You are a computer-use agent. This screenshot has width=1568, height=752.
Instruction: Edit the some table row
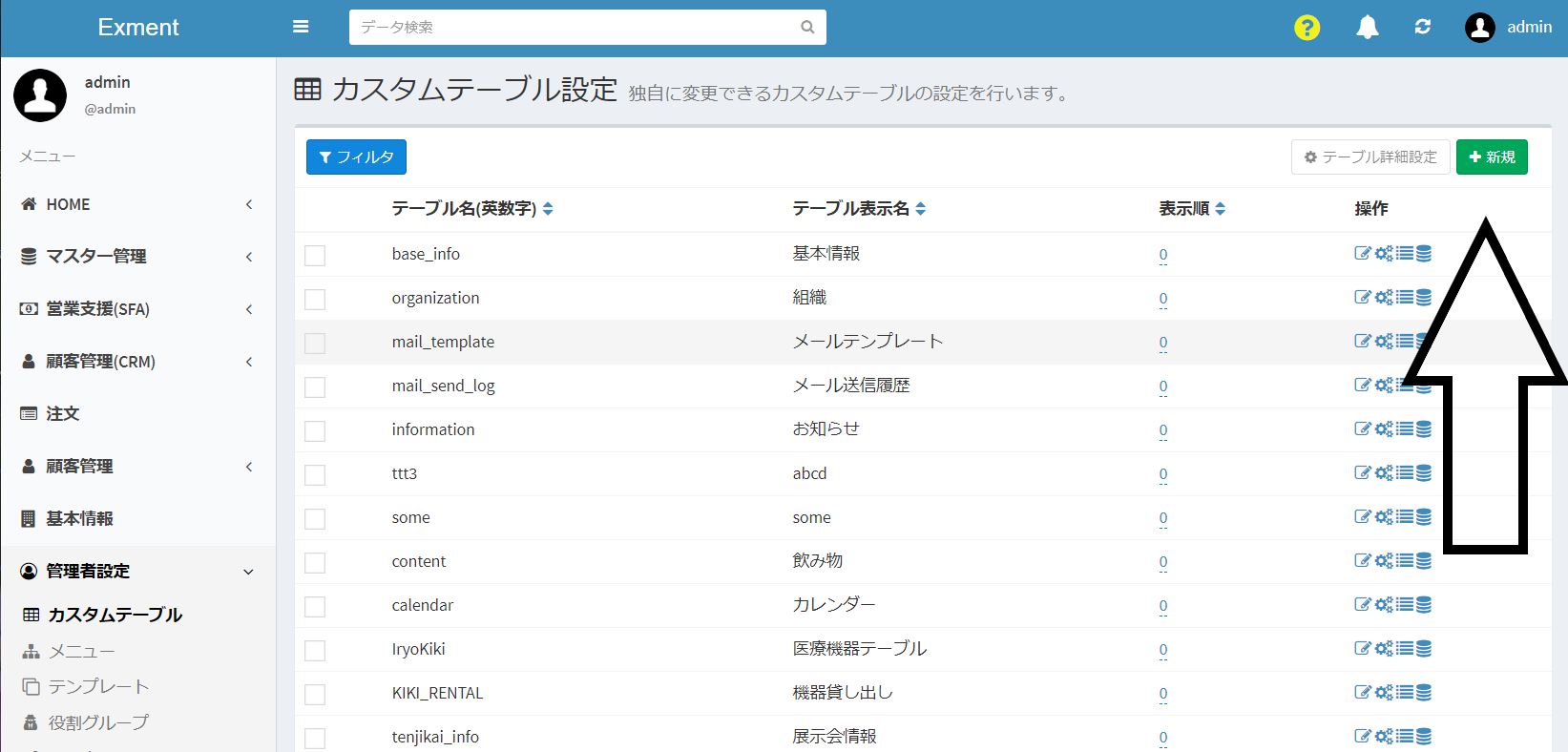[1363, 516]
